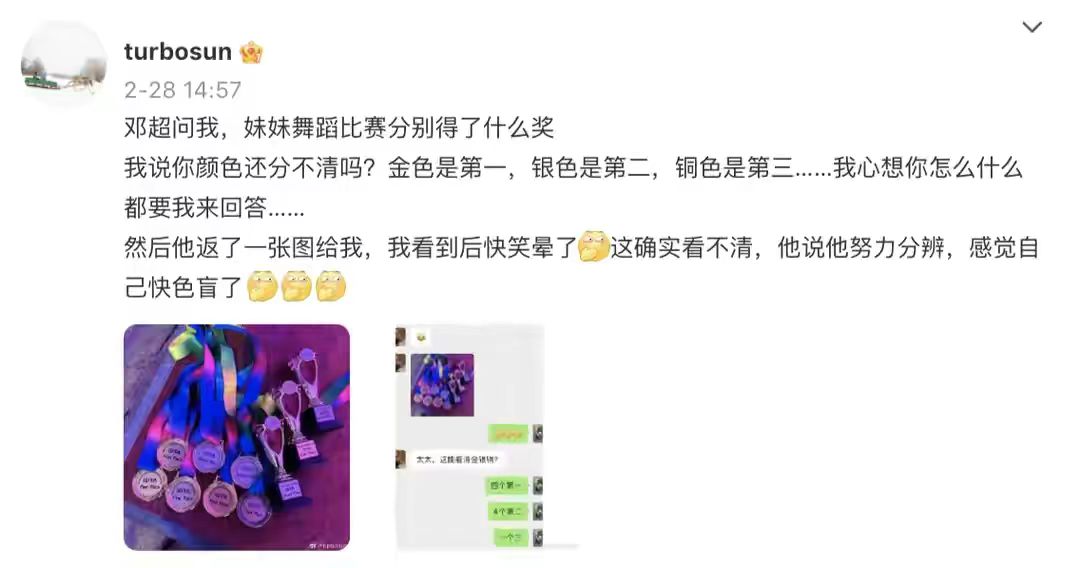
Task: Click the post timestamp 2-28 14:57
Action: point(183,90)
